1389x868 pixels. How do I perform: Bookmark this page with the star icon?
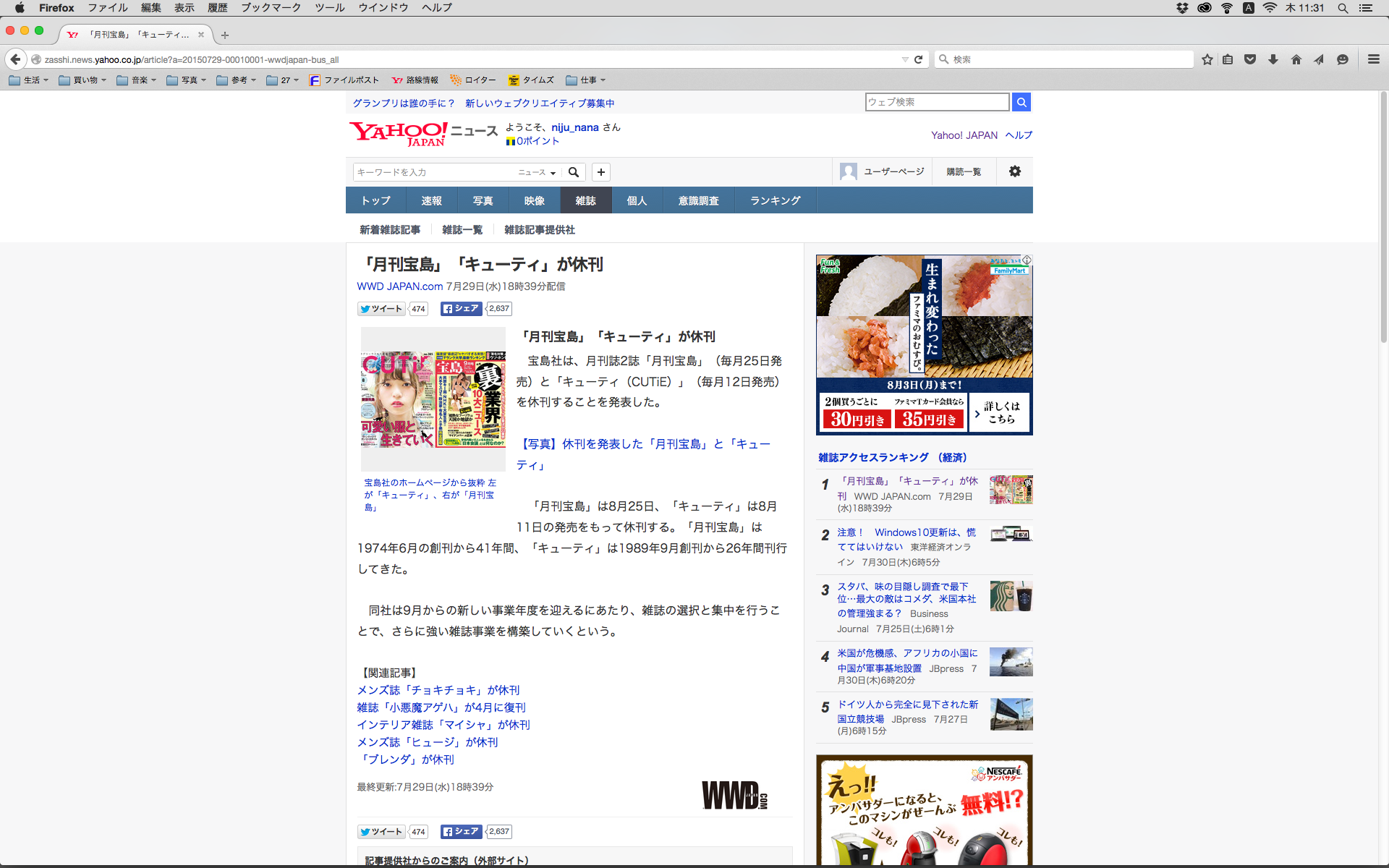pyautogui.click(x=1207, y=59)
